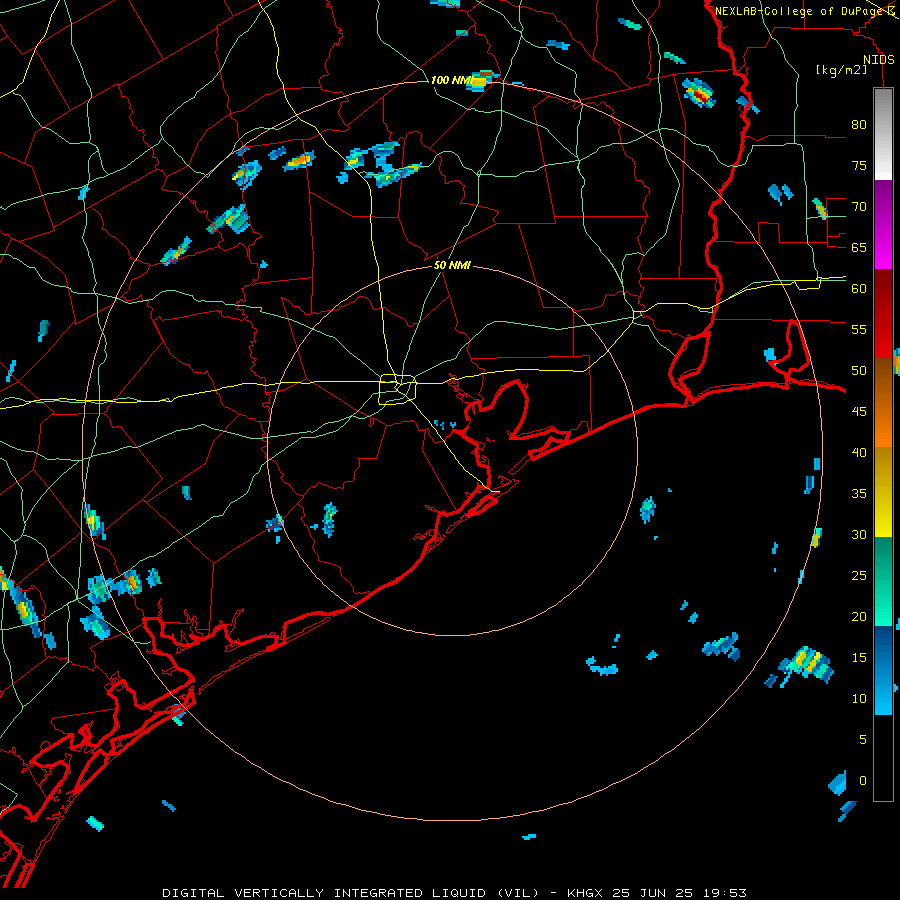
Task: Select the blue segment of color scale
Action: point(883,670)
